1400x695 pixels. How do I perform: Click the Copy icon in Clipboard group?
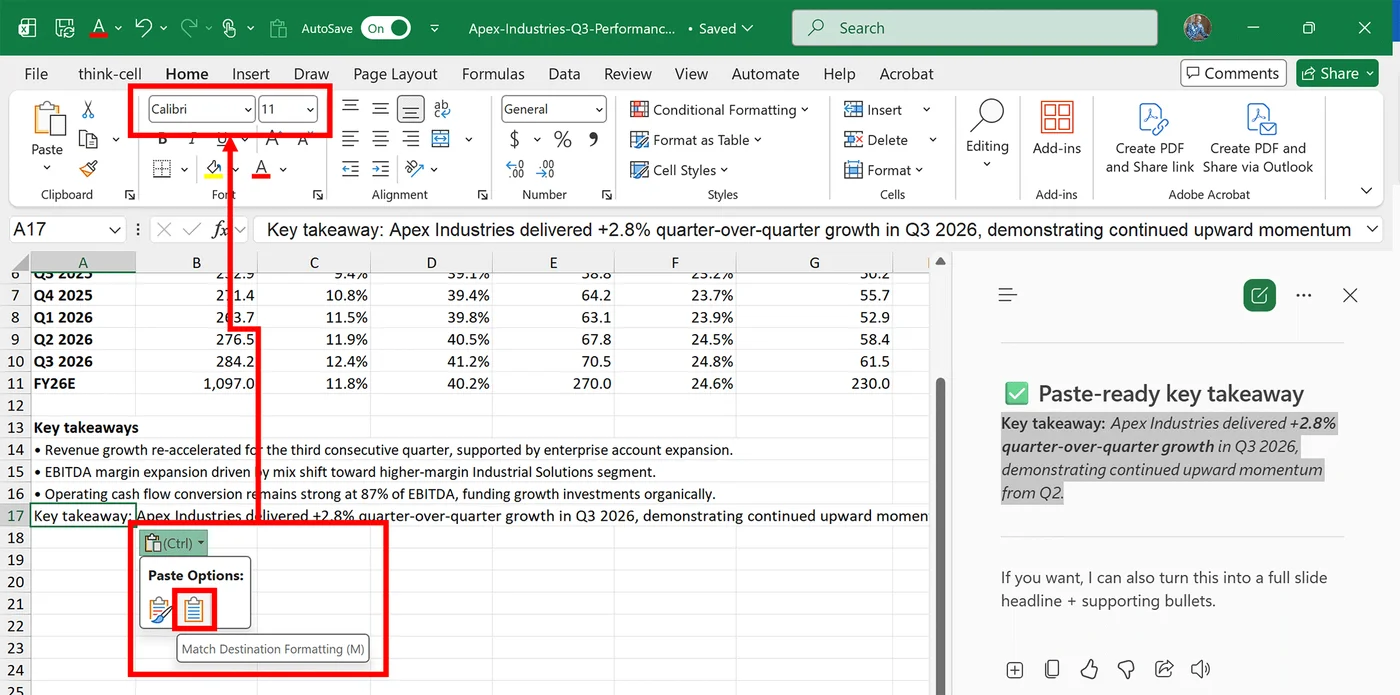point(88,139)
